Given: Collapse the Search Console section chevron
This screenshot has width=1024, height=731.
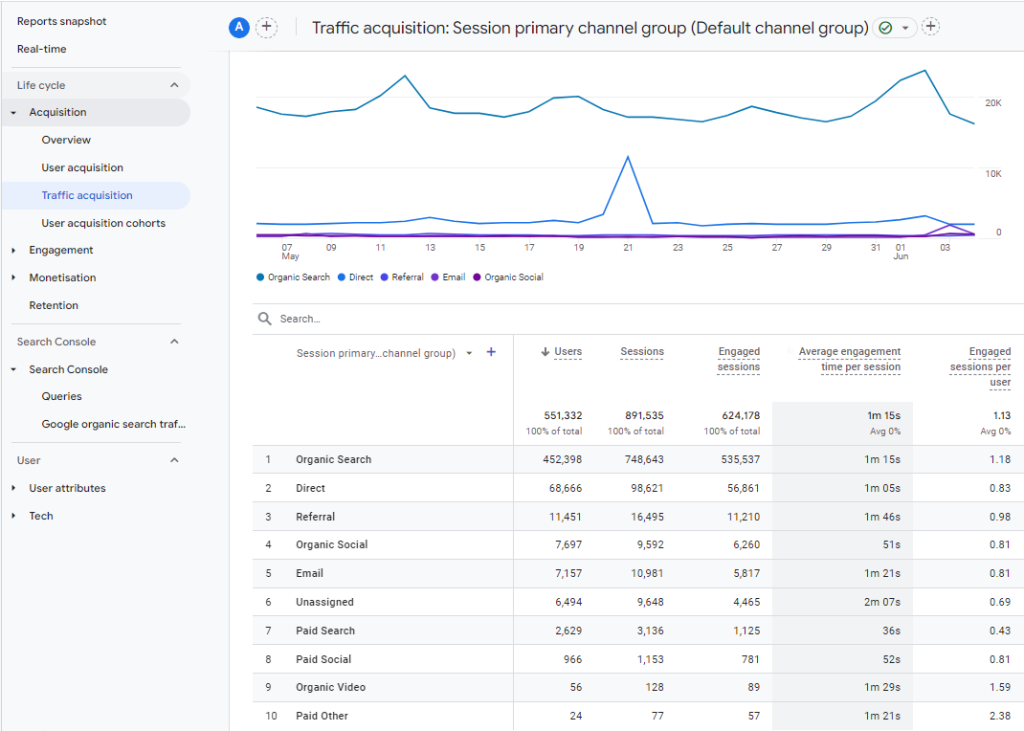Looking at the screenshot, I should pos(174,342).
